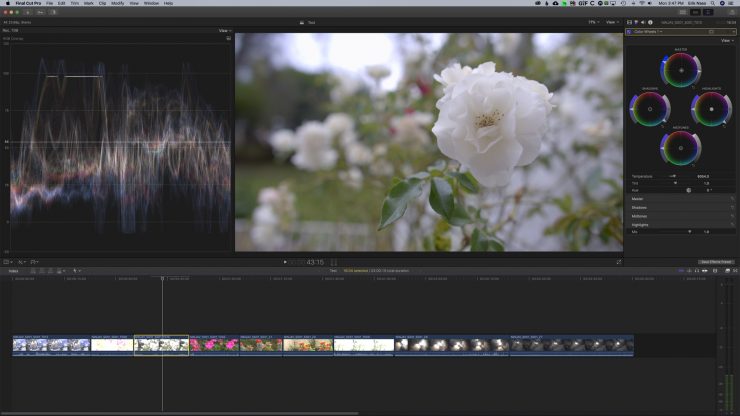
Task: Open the Clip menu
Action: [102, 3]
